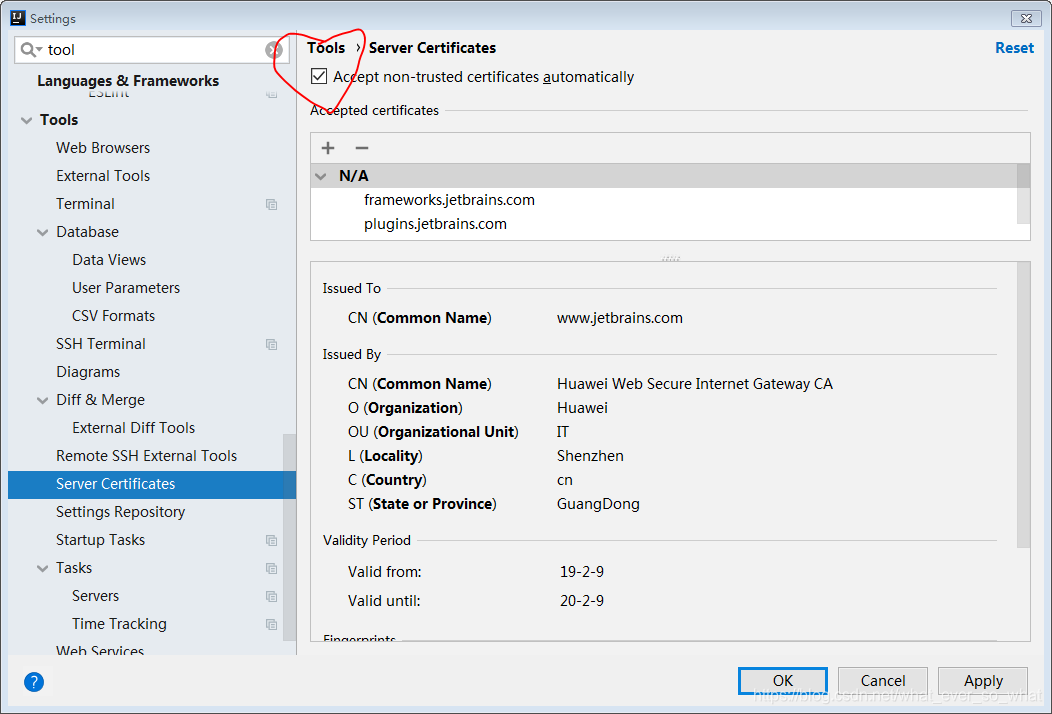Image resolution: width=1052 pixels, height=714 pixels.
Task: Add a certificate with the plus icon
Action: (328, 148)
